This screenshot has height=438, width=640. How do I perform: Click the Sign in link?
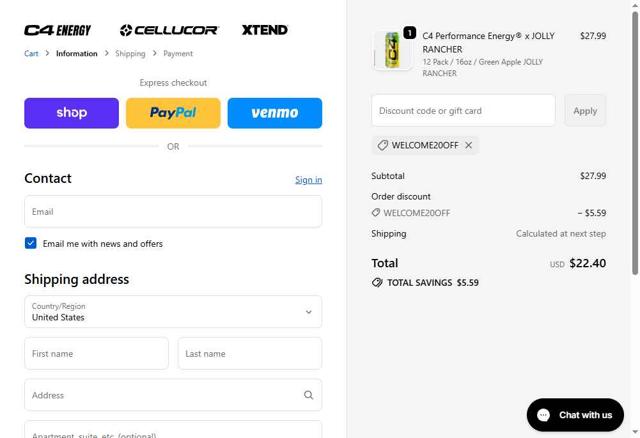308,180
